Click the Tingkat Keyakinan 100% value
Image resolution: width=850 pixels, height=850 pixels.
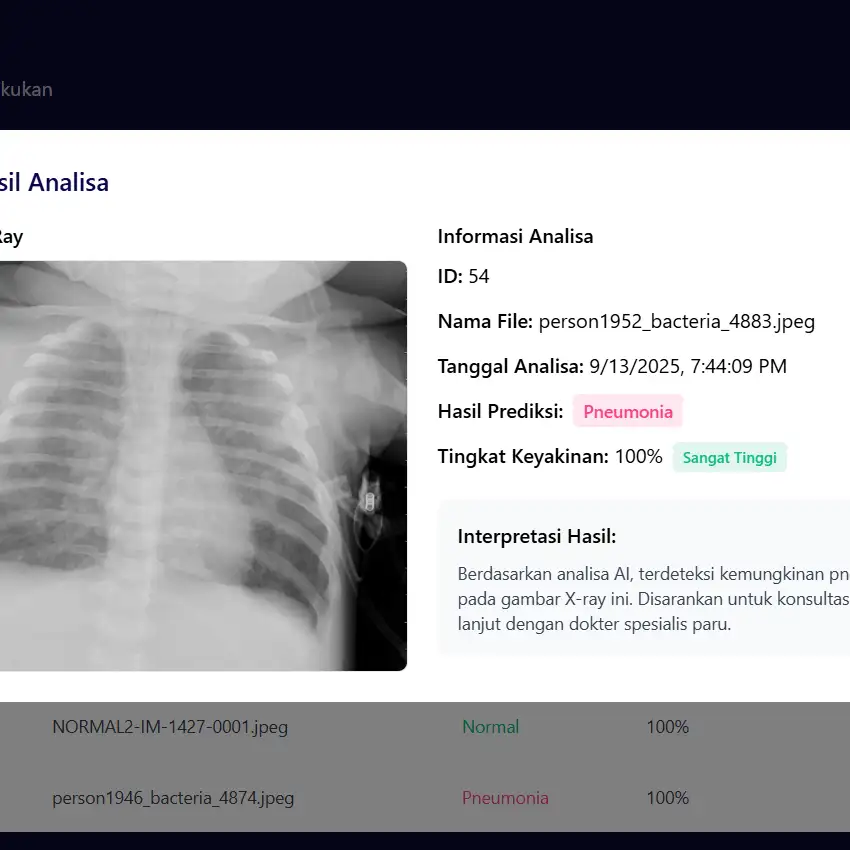[x=638, y=457]
